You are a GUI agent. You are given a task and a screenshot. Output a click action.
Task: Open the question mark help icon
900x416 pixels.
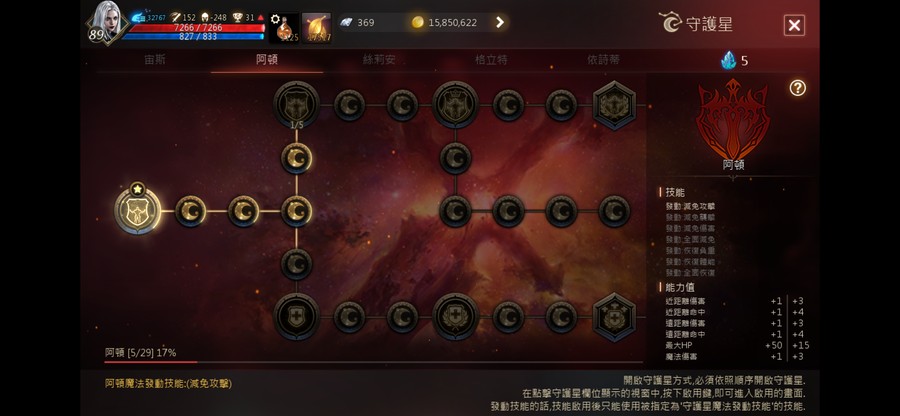point(797,88)
